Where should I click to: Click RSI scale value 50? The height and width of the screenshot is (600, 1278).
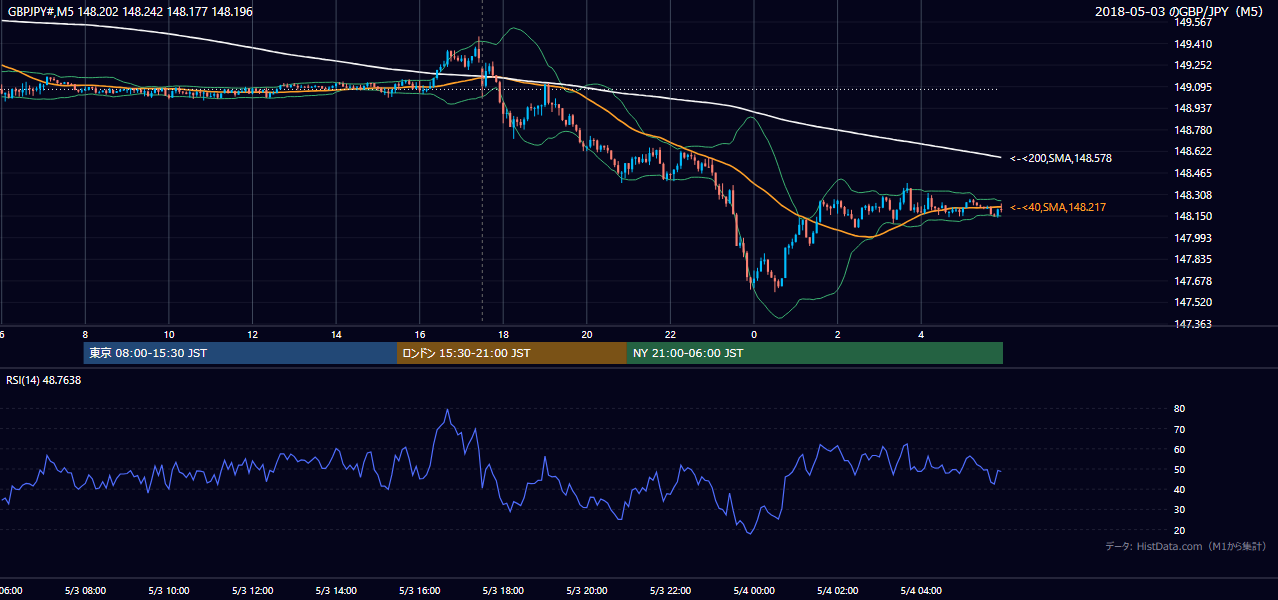click(x=1180, y=469)
